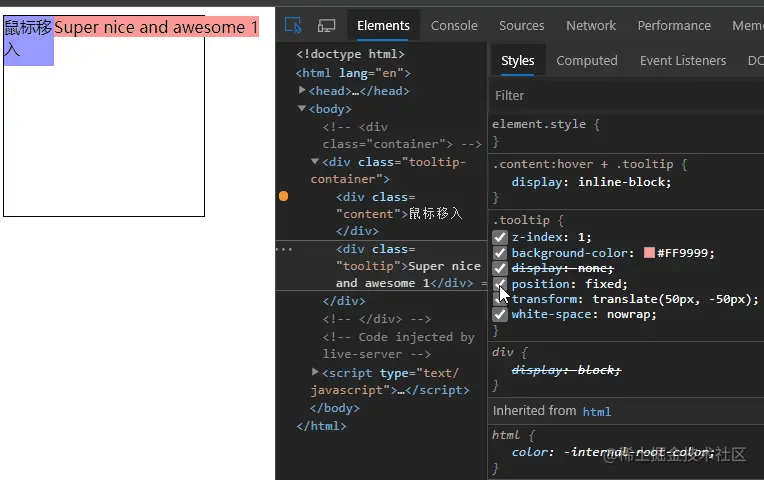Screen dimensions: 764x480
Task: Click the html link under Inherited from
Action: point(596,412)
